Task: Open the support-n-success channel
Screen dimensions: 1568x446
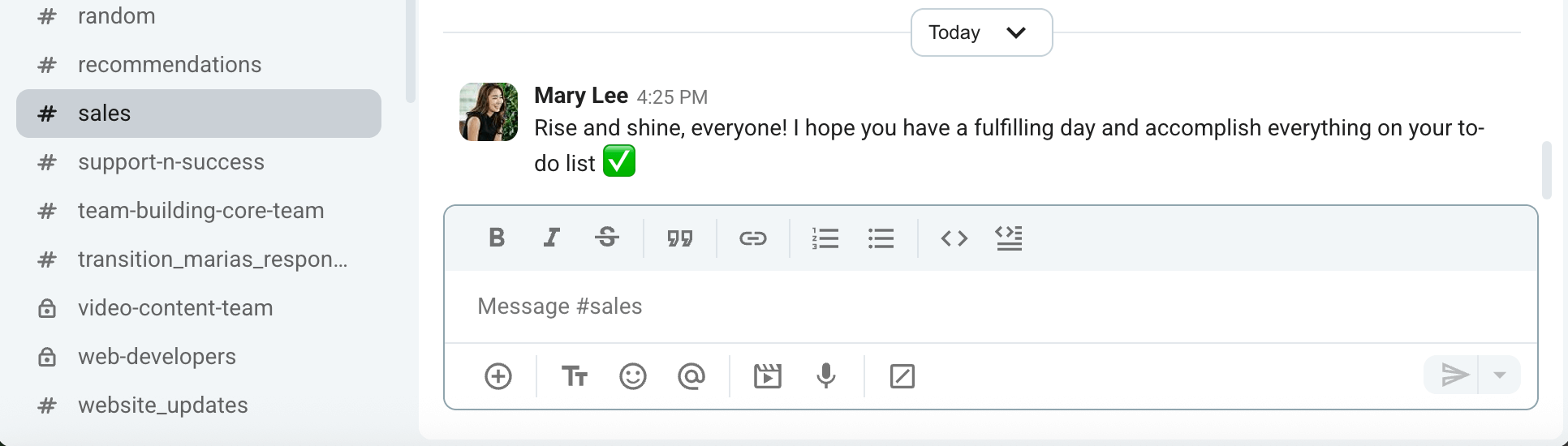Action: point(170,162)
